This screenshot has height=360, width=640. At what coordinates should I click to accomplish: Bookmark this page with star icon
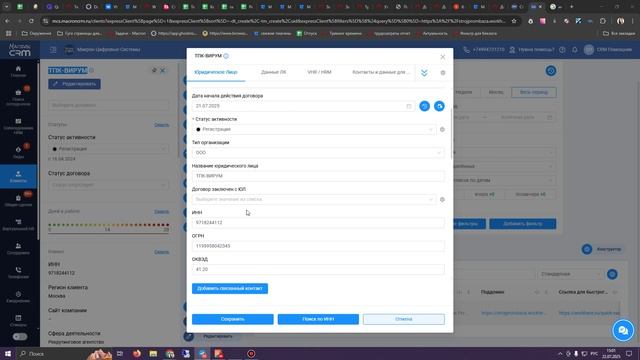pos(514,21)
